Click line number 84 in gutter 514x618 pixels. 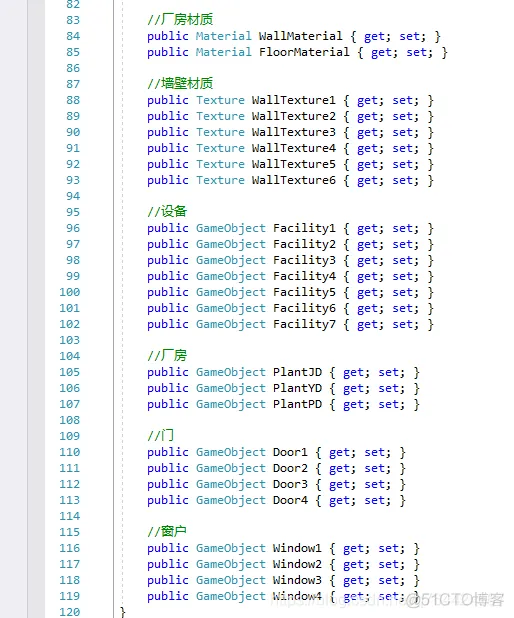click(x=73, y=36)
